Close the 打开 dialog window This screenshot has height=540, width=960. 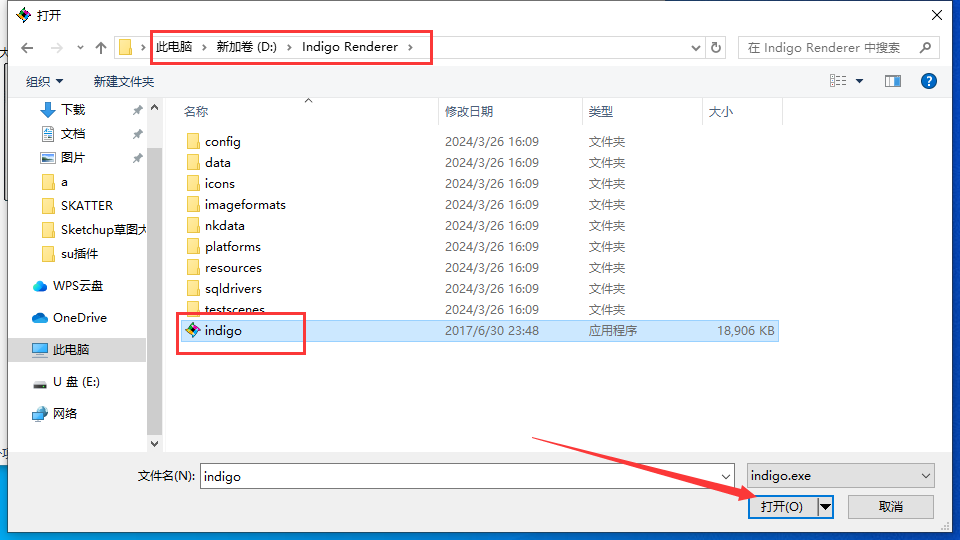pyautogui.click(x=937, y=15)
